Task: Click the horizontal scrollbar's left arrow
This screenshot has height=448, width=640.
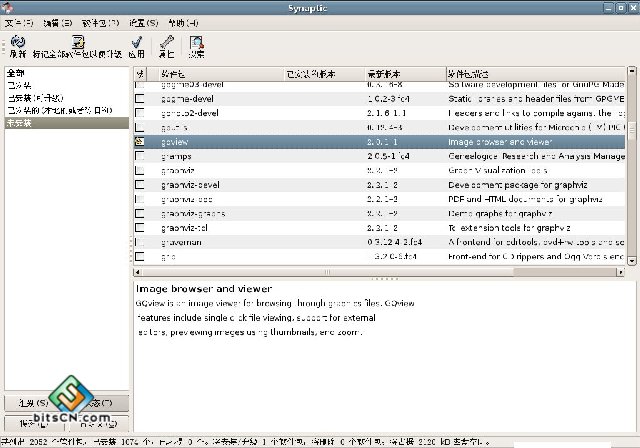Action: [x=138, y=272]
